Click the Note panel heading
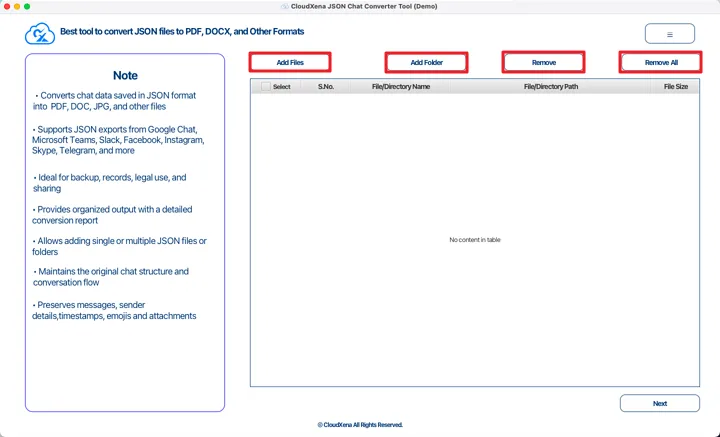This screenshot has height=437, width=720. tap(125, 76)
